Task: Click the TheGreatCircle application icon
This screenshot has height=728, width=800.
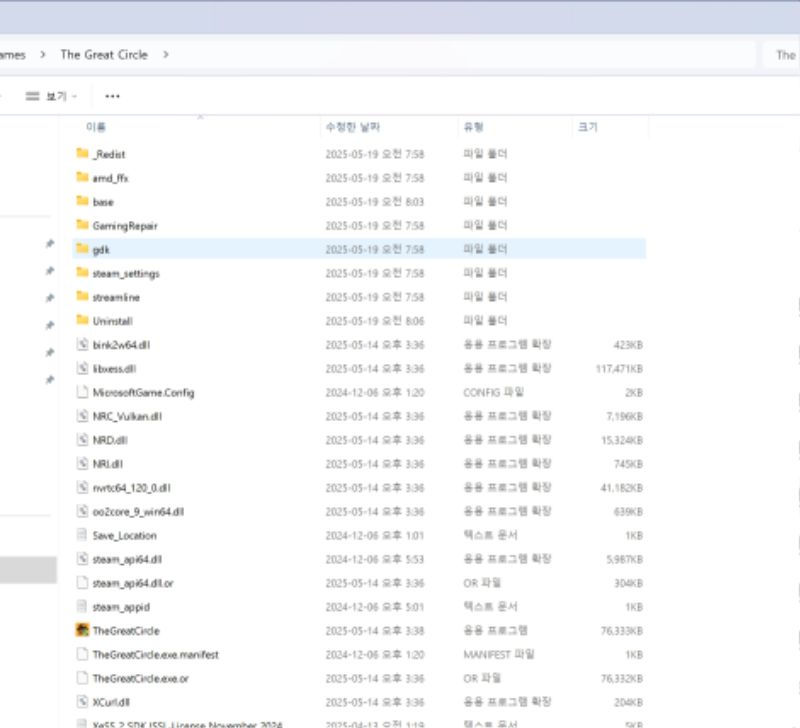Action: tap(82, 631)
